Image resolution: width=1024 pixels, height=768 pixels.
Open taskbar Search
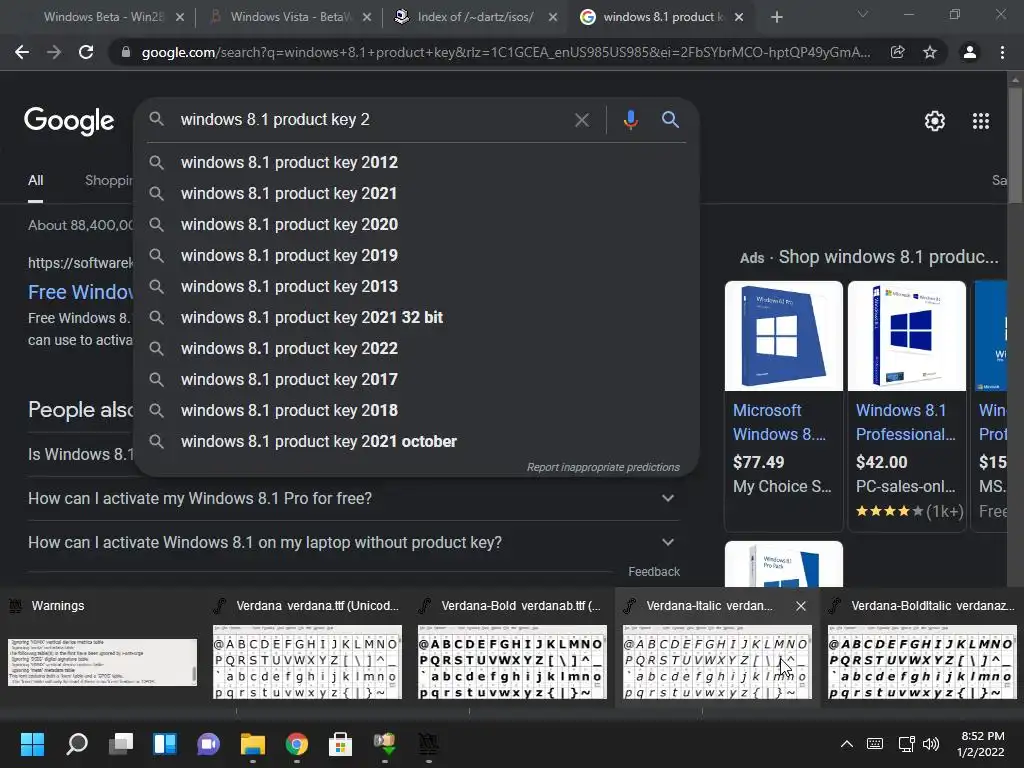tap(76, 744)
